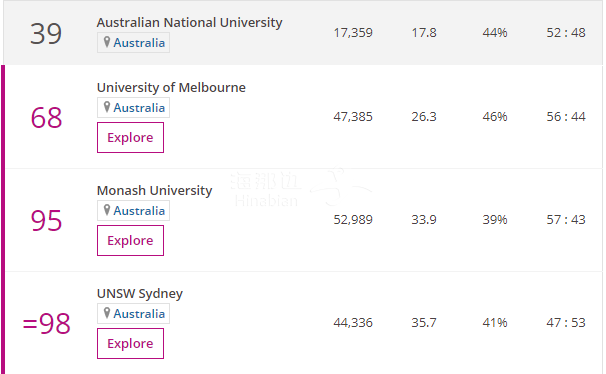
Task: Open the Monash University name link
Action: click(x=155, y=190)
